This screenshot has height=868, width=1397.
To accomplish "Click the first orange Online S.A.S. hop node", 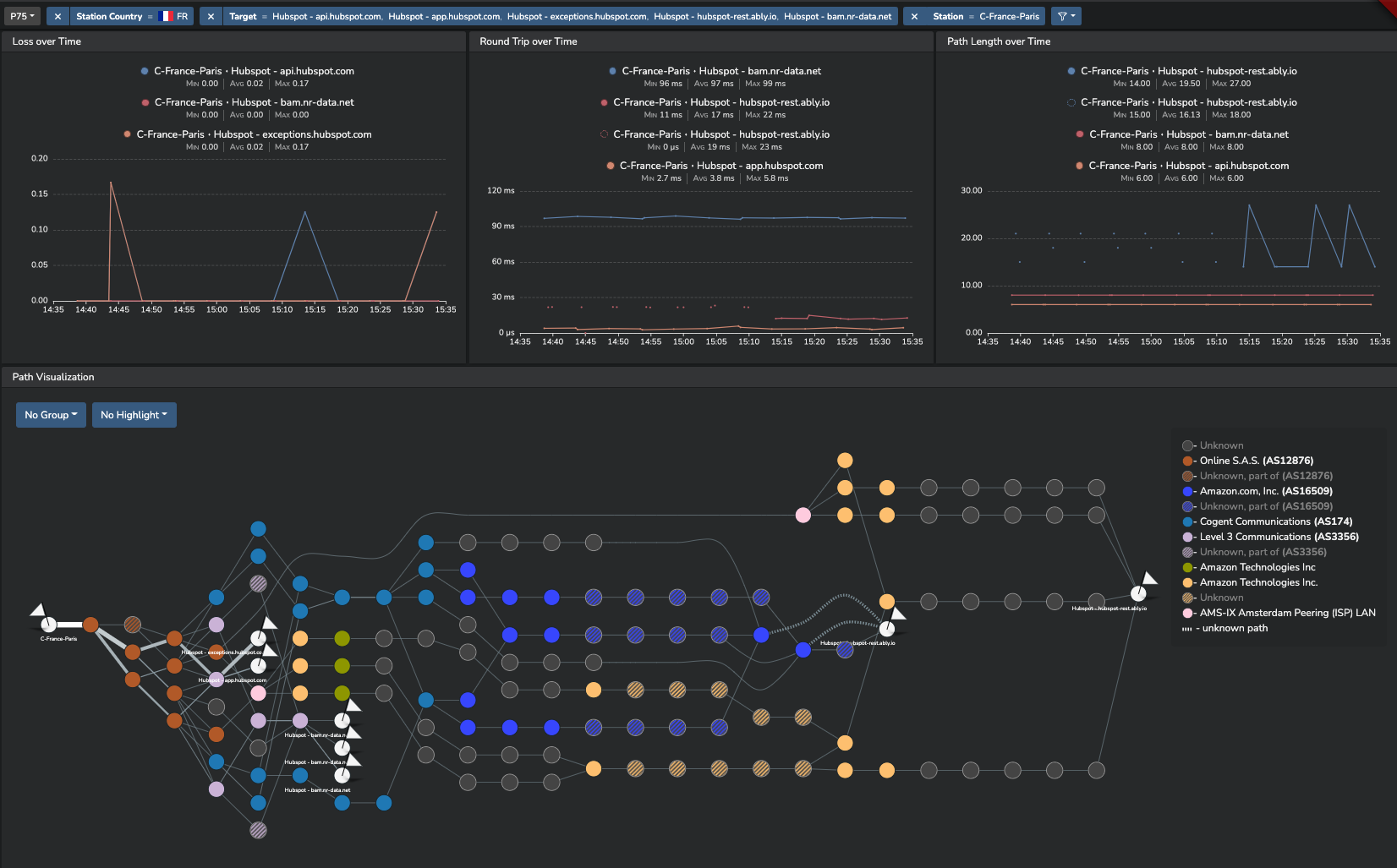I will tap(90, 625).
